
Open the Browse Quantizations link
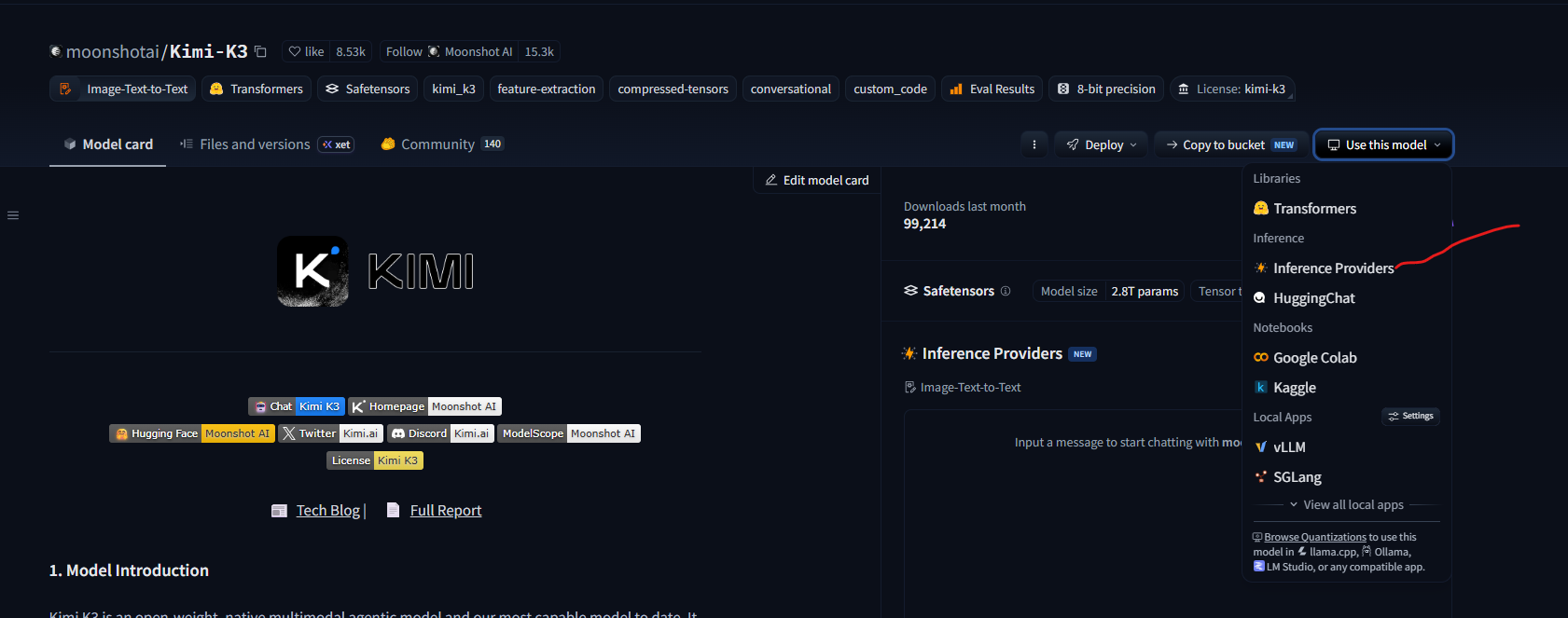click(1314, 538)
